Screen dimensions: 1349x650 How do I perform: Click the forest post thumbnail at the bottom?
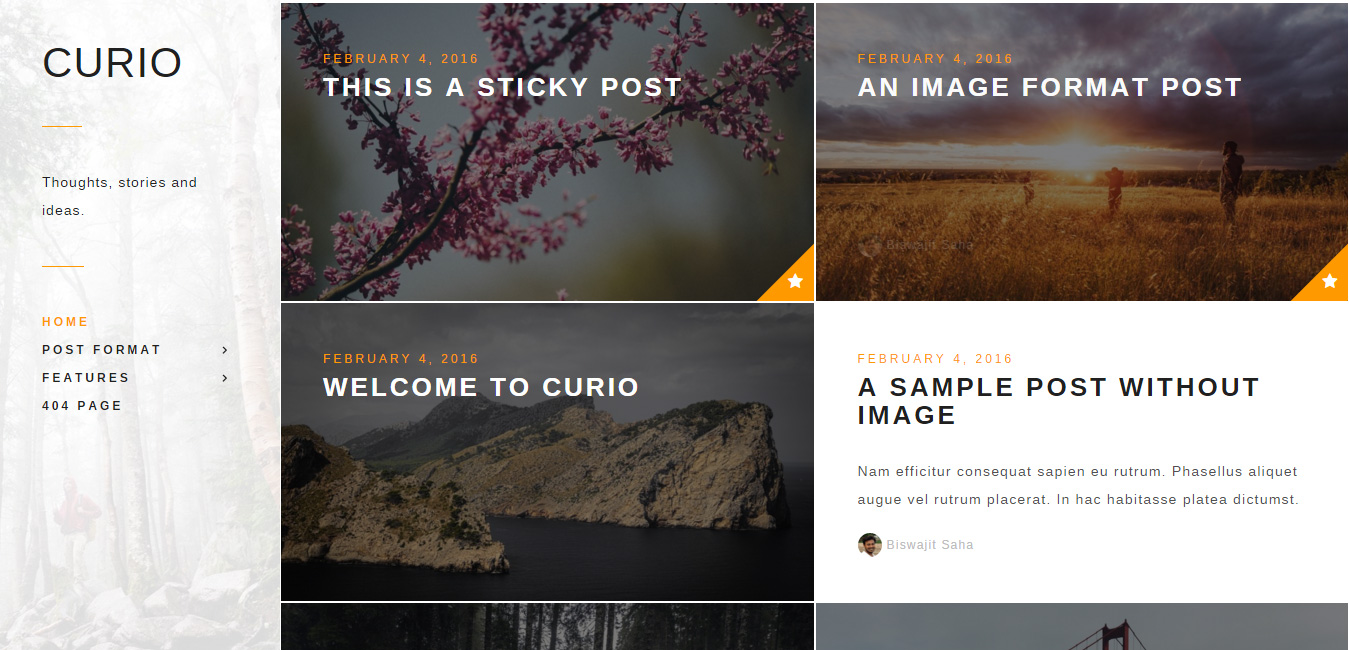click(x=547, y=626)
